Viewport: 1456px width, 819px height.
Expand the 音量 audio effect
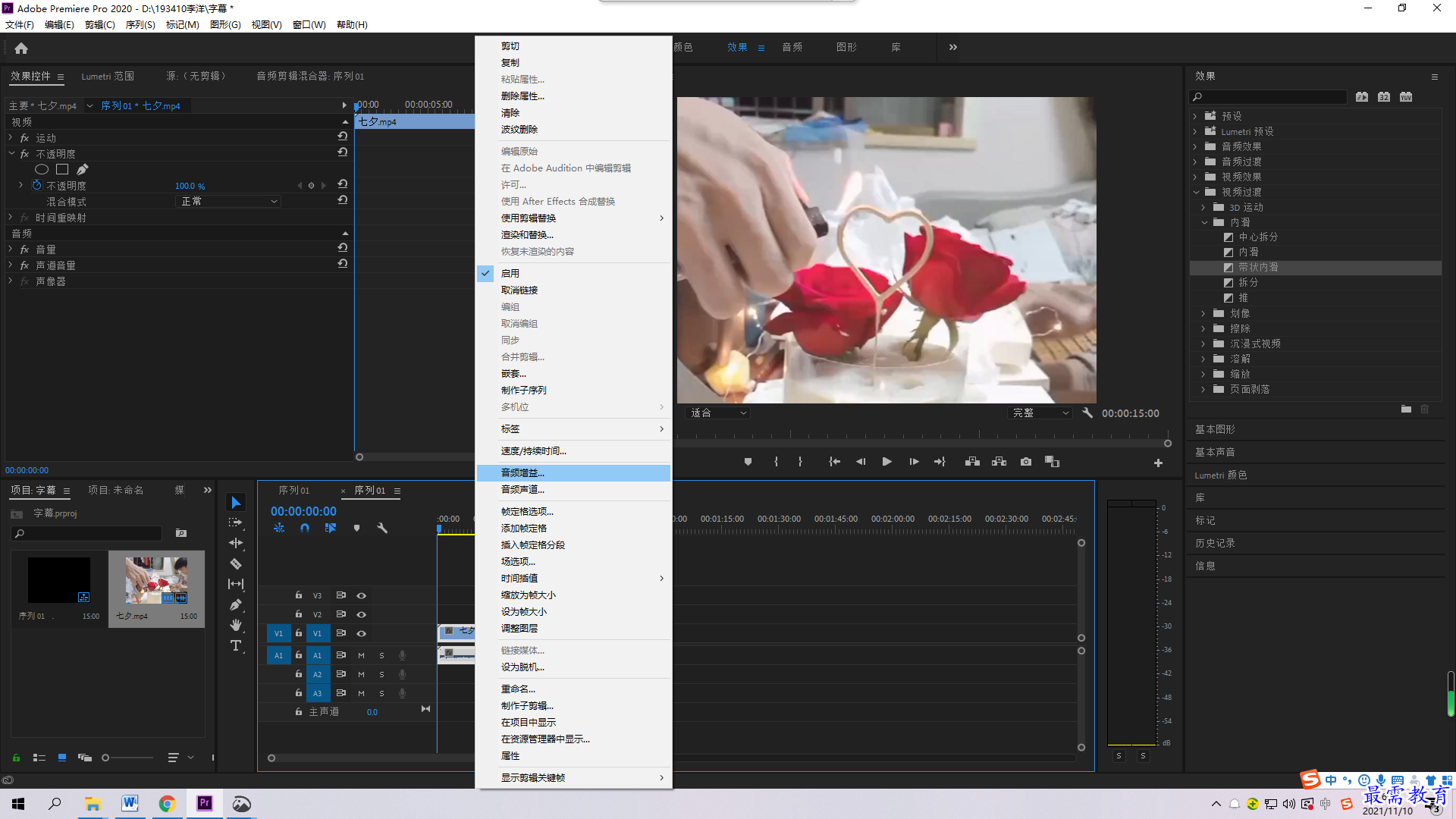11,249
